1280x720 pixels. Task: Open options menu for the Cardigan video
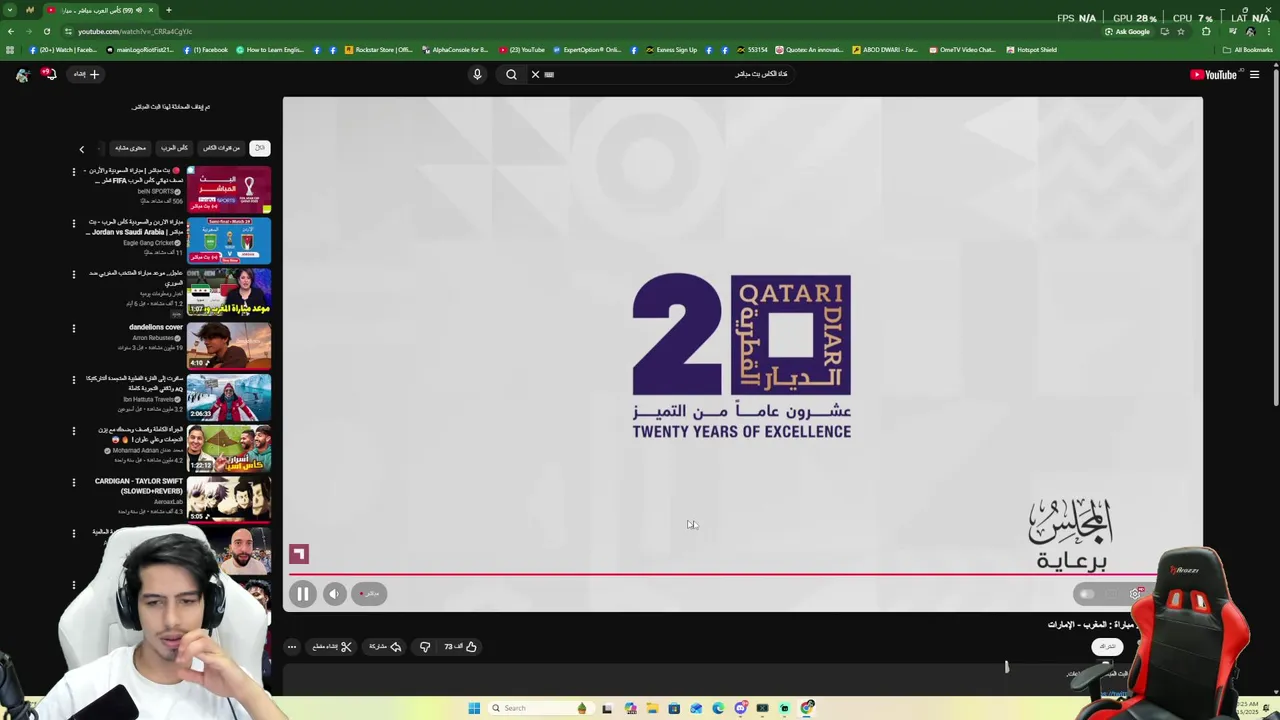click(73, 482)
